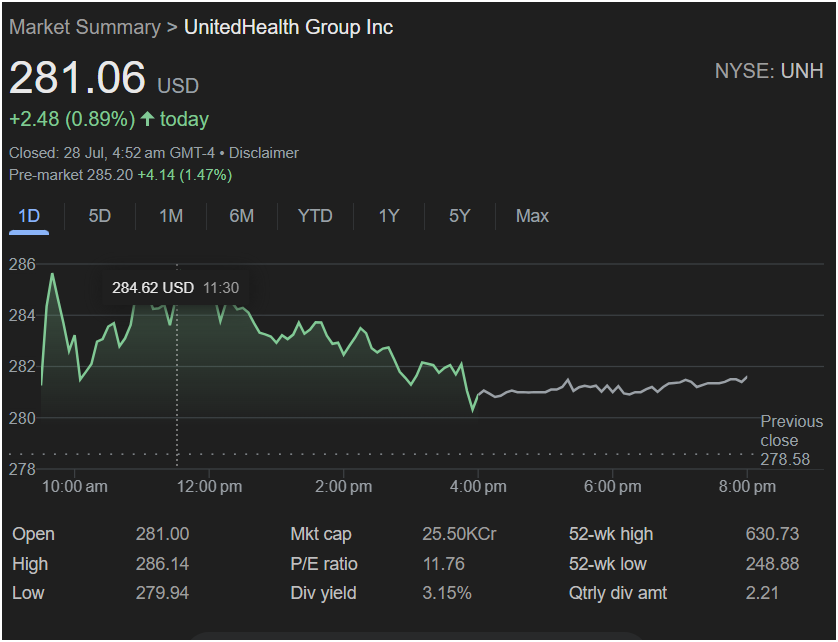Image resolution: width=838 pixels, height=642 pixels.
Task: Click the Mkt cap value 25.50KCr
Action: pos(460,534)
